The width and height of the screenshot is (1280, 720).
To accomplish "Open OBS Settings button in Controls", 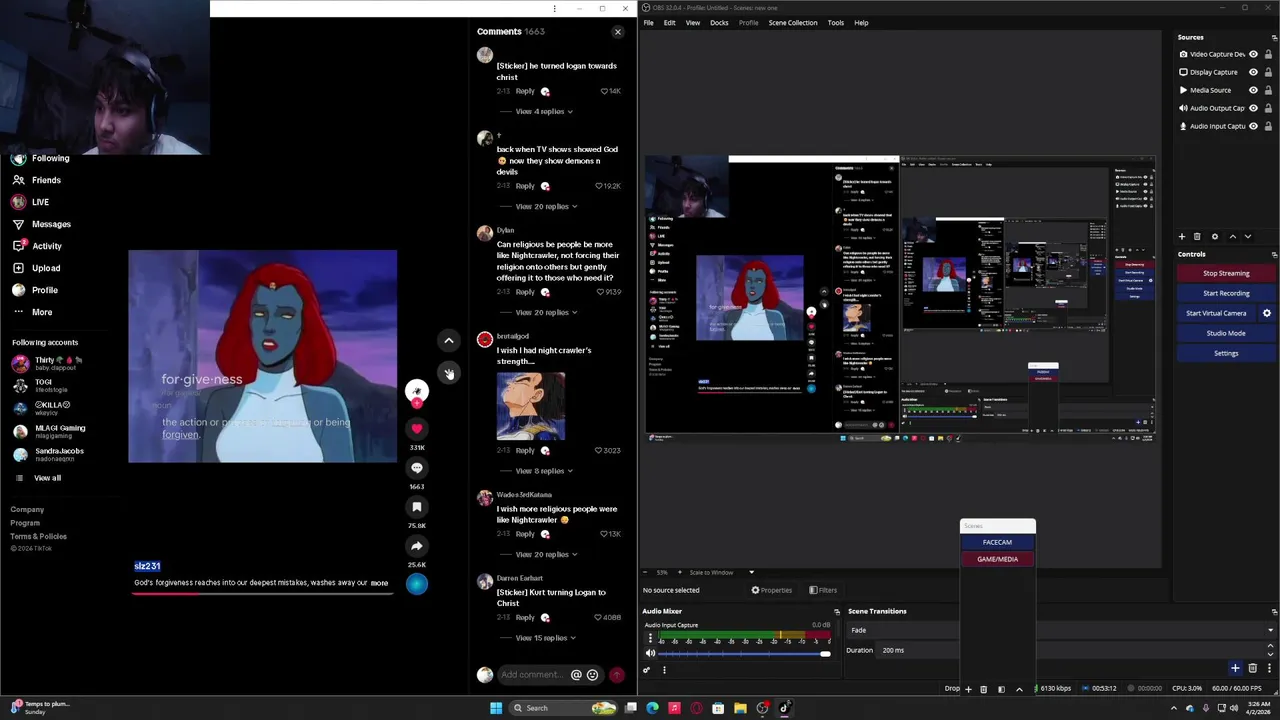I will [1226, 353].
